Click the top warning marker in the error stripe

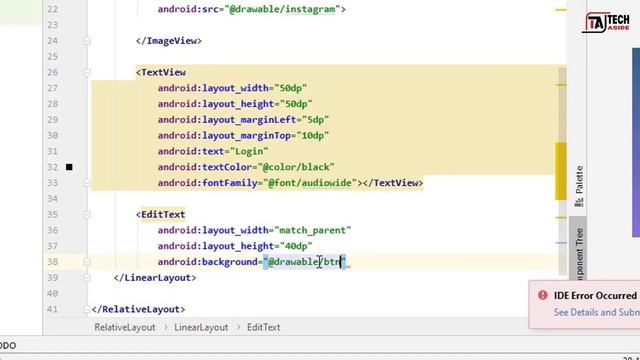tap(561, 9)
